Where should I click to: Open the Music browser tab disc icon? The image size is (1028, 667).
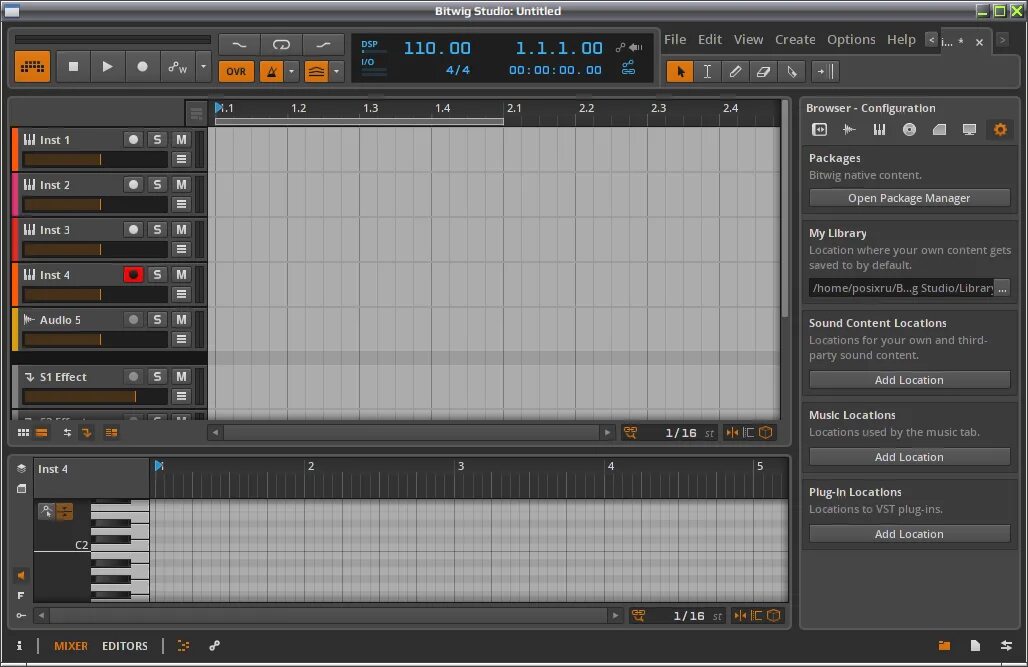pos(909,130)
